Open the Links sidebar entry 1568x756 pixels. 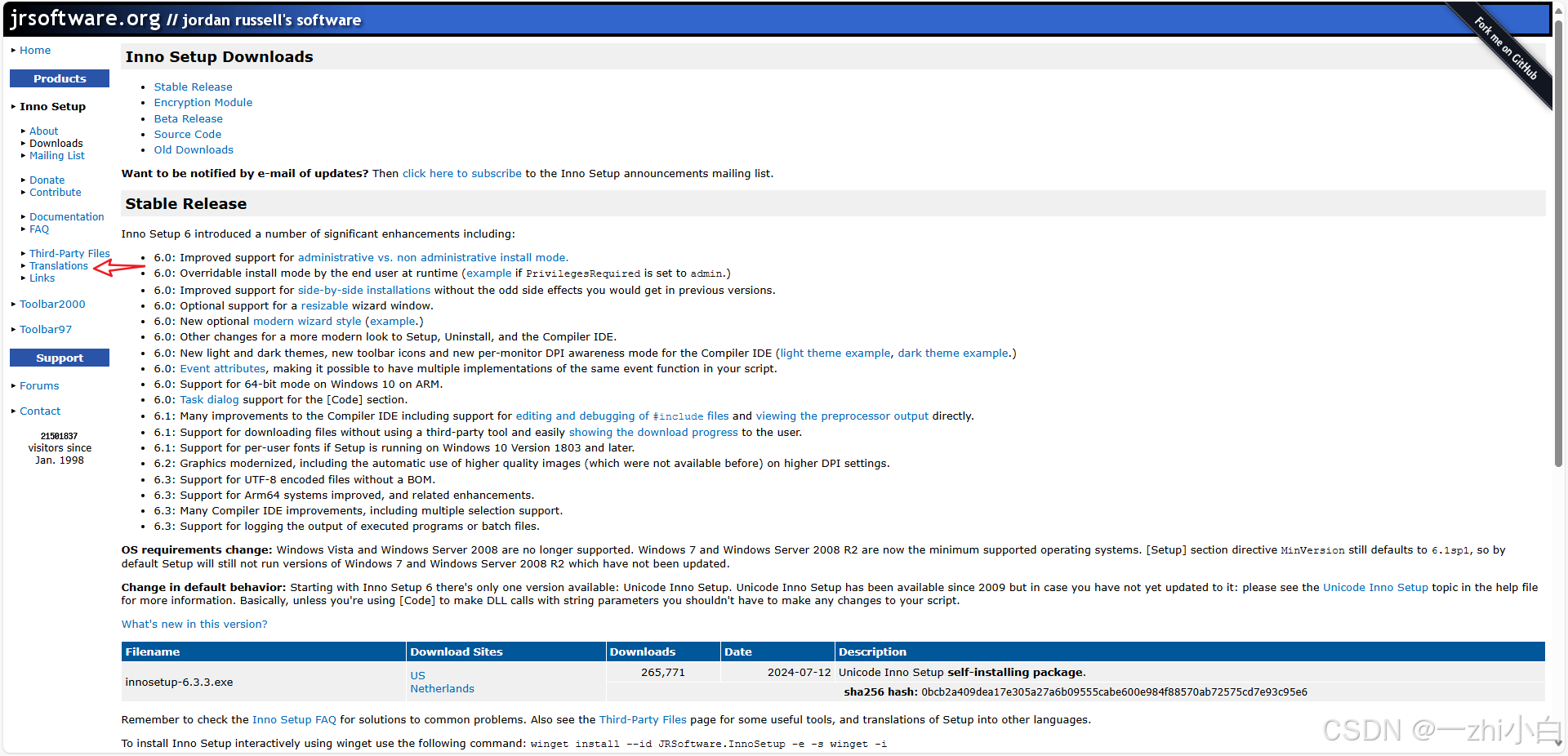click(x=42, y=278)
